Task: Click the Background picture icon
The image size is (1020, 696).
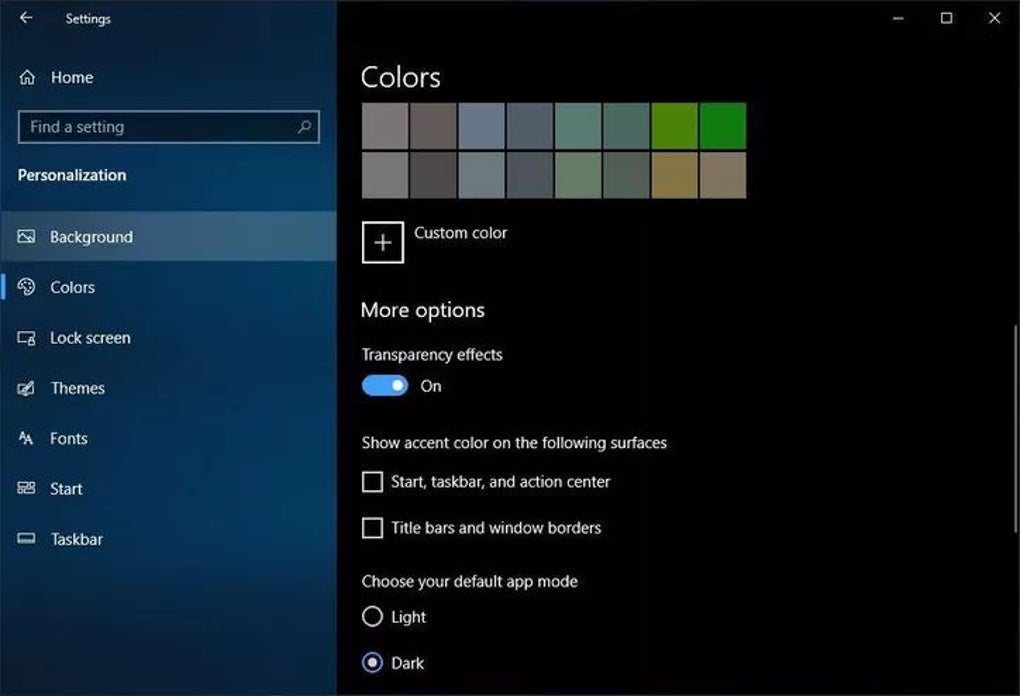Action: [27, 237]
